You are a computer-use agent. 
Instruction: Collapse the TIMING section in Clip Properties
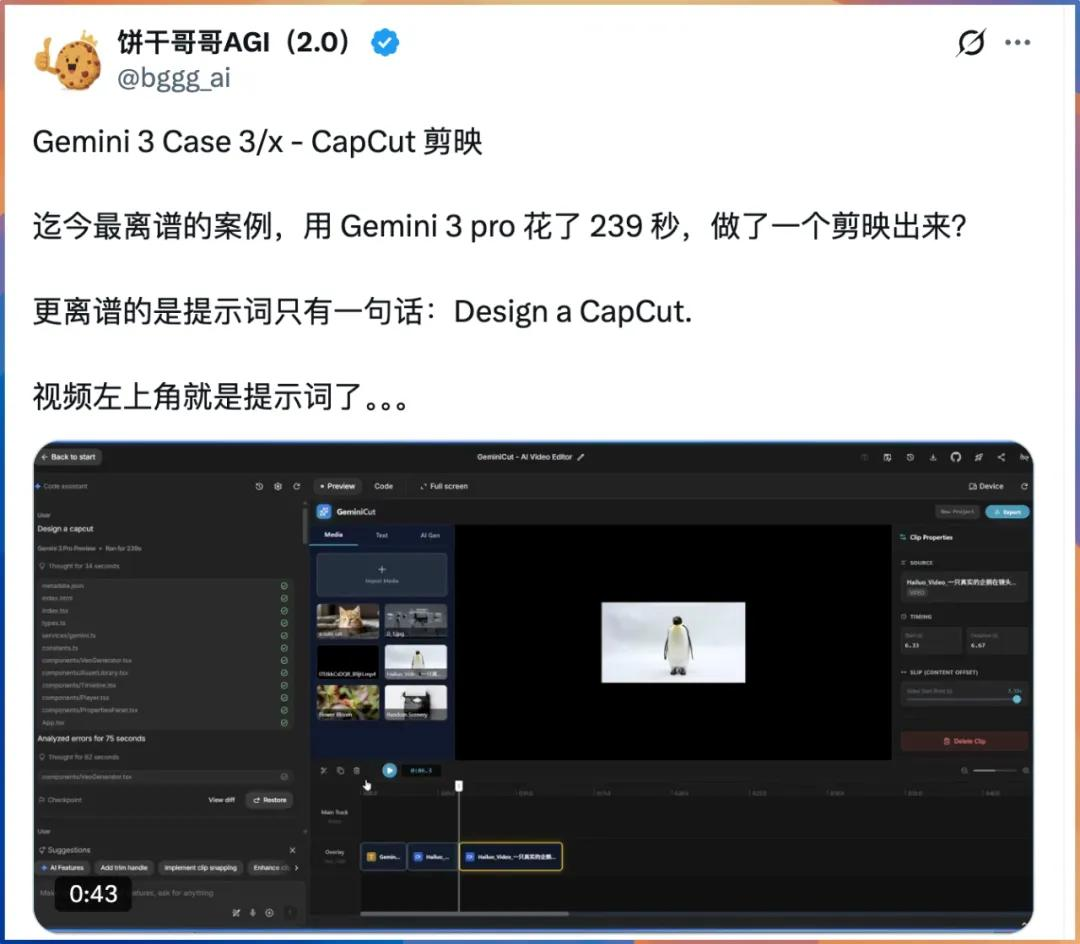point(920,616)
